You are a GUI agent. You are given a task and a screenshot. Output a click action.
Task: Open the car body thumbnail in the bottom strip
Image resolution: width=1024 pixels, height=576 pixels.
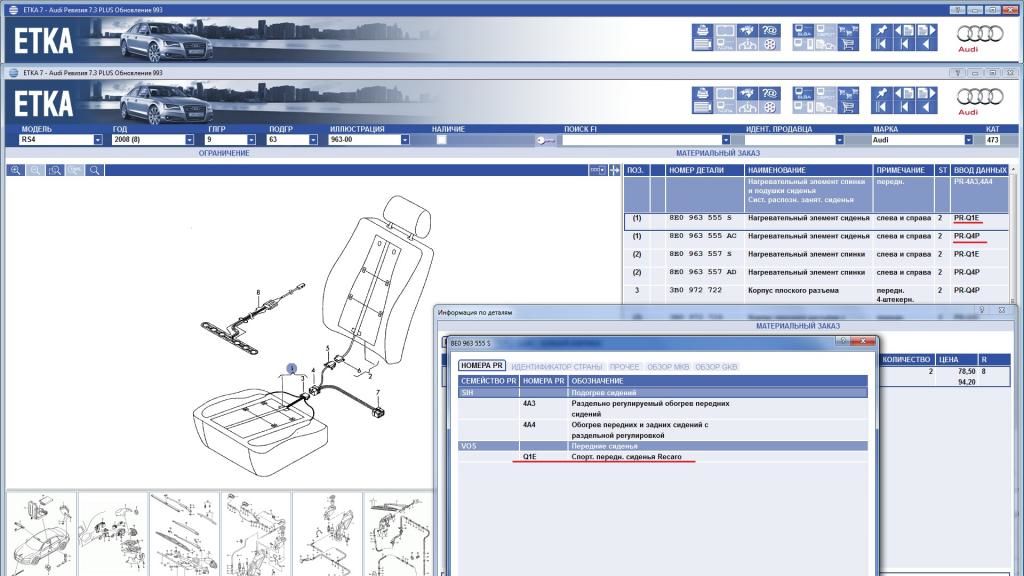click(x=41, y=534)
